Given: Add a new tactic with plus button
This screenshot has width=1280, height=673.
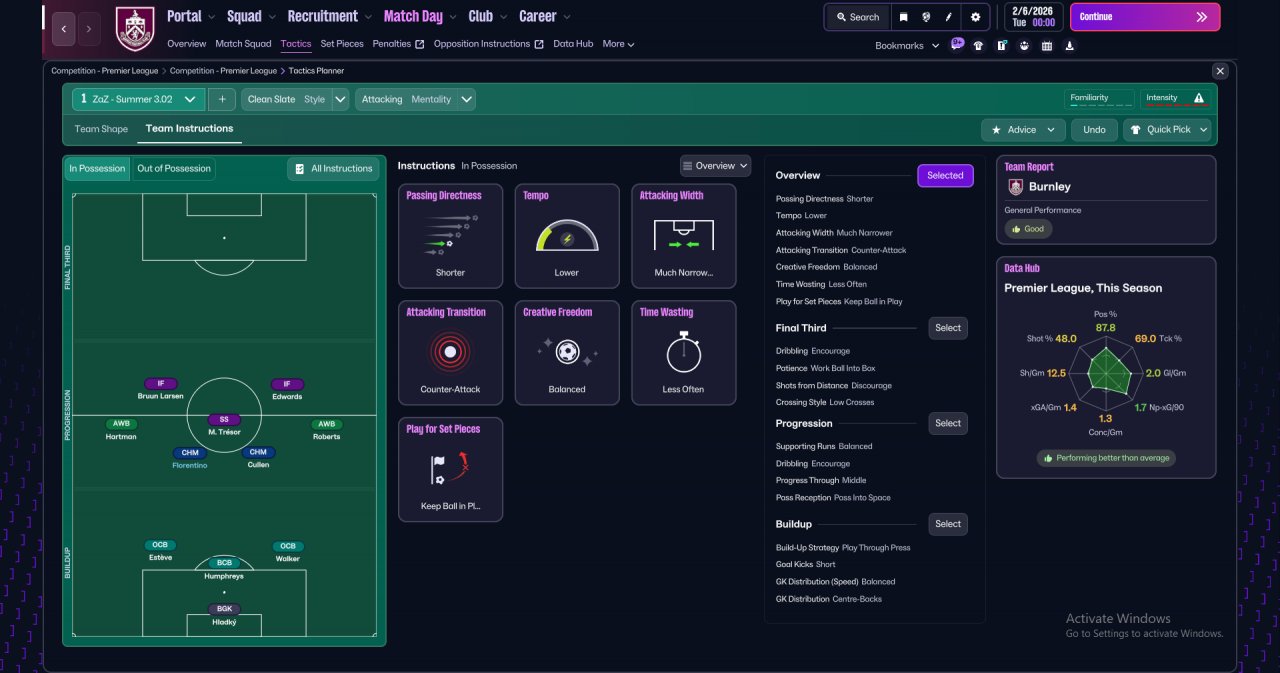Looking at the screenshot, I should [222, 99].
